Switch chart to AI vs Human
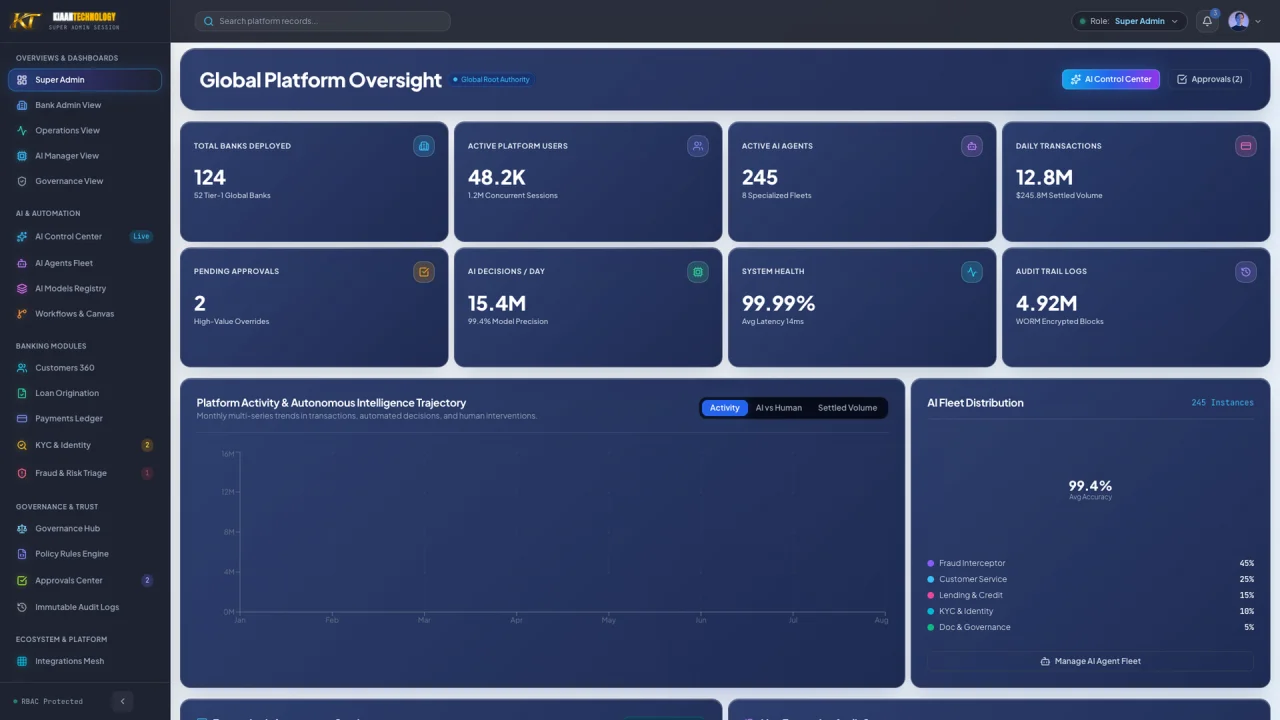Image resolution: width=1280 pixels, height=720 pixels. point(779,408)
